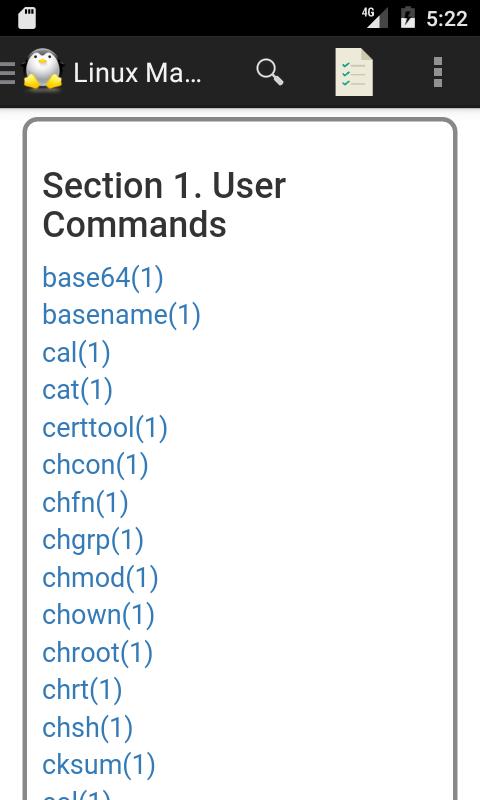Open the certtool(1) man page
The height and width of the screenshot is (800, 480).
105,428
